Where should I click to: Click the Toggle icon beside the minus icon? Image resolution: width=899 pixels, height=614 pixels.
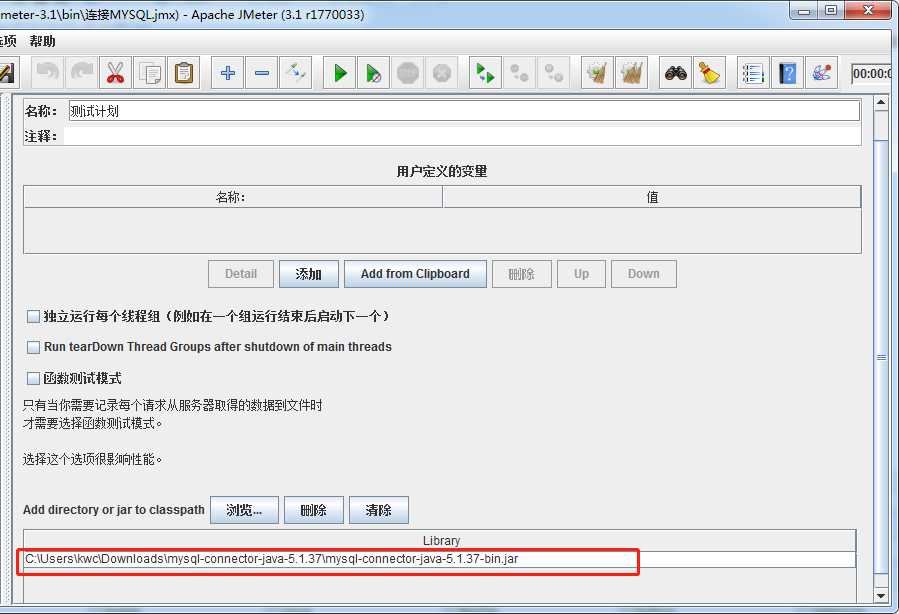coord(295,73)
